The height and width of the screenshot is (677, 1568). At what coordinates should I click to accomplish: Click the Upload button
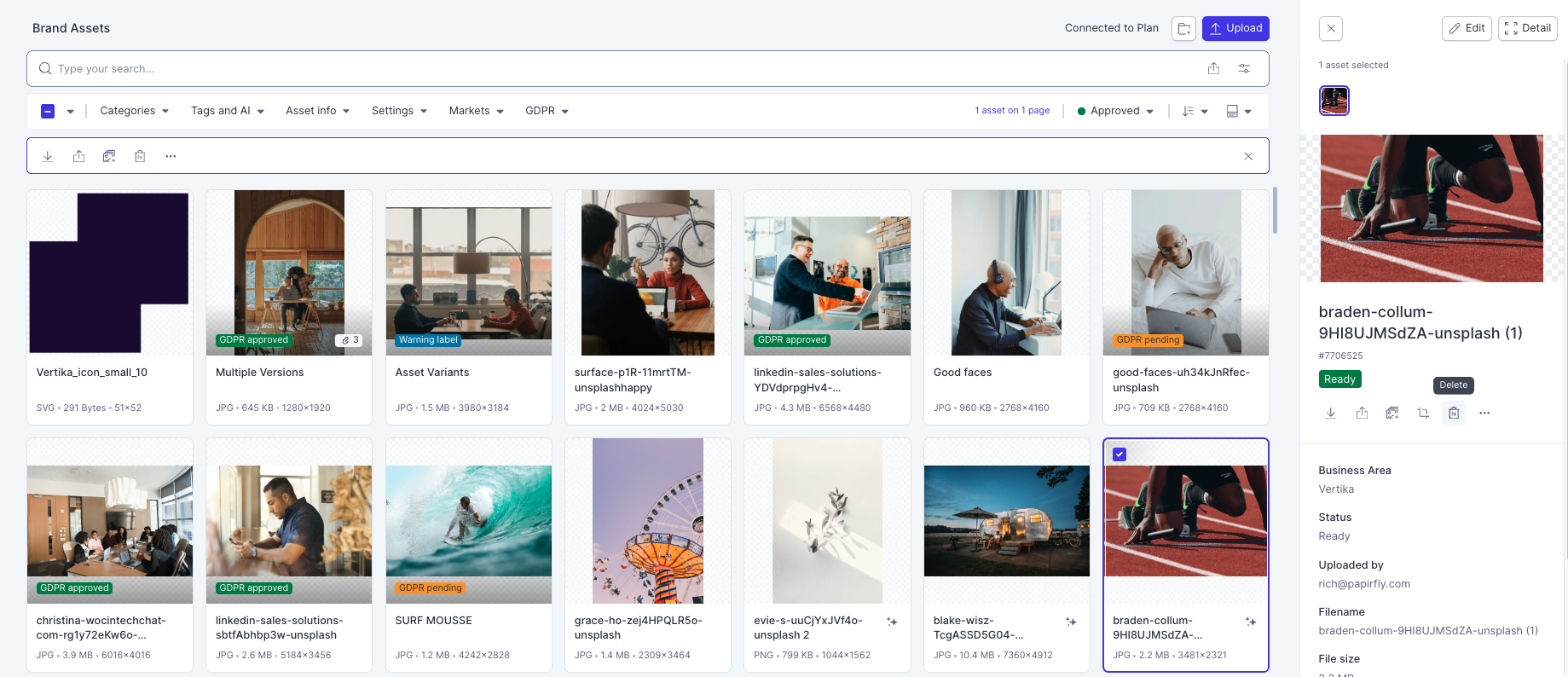tap(1235, 28)
